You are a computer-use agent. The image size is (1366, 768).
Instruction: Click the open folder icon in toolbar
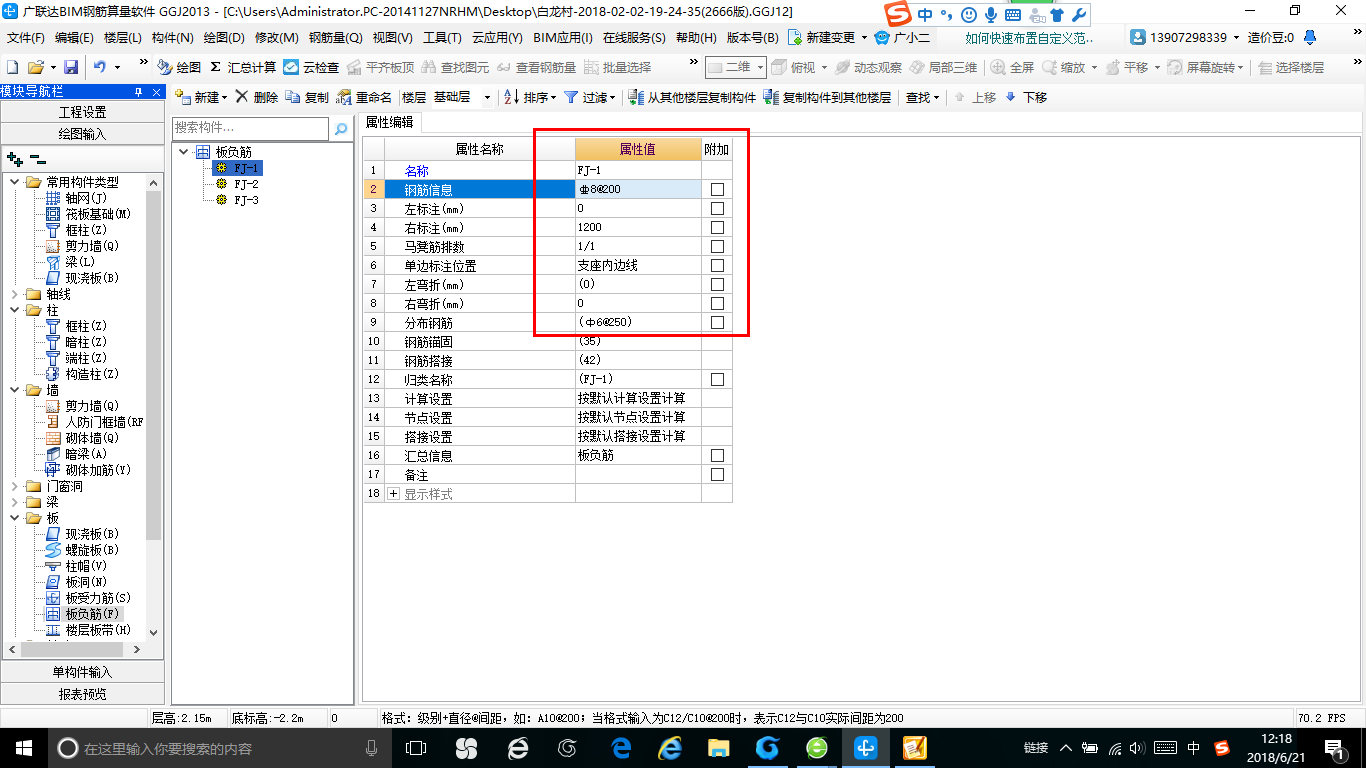click(35, 67)
